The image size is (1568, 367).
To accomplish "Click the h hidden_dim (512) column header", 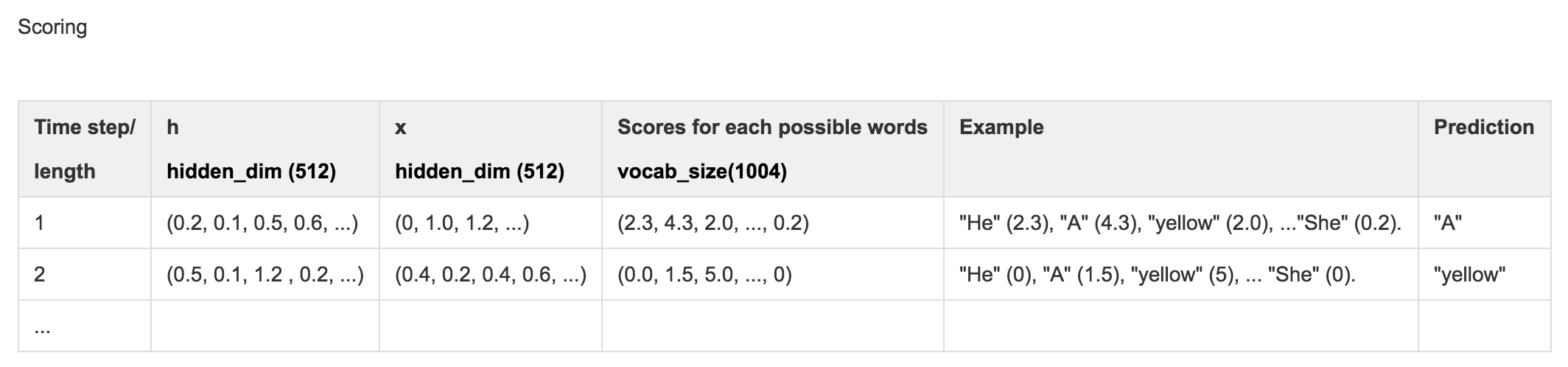I will (265, 149).
